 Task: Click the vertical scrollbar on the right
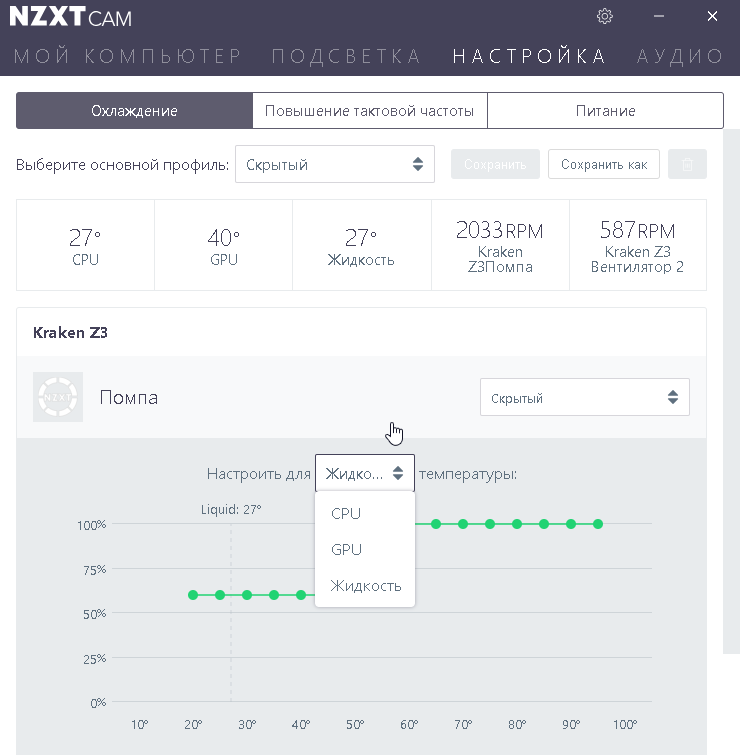[x=731, y=400]
